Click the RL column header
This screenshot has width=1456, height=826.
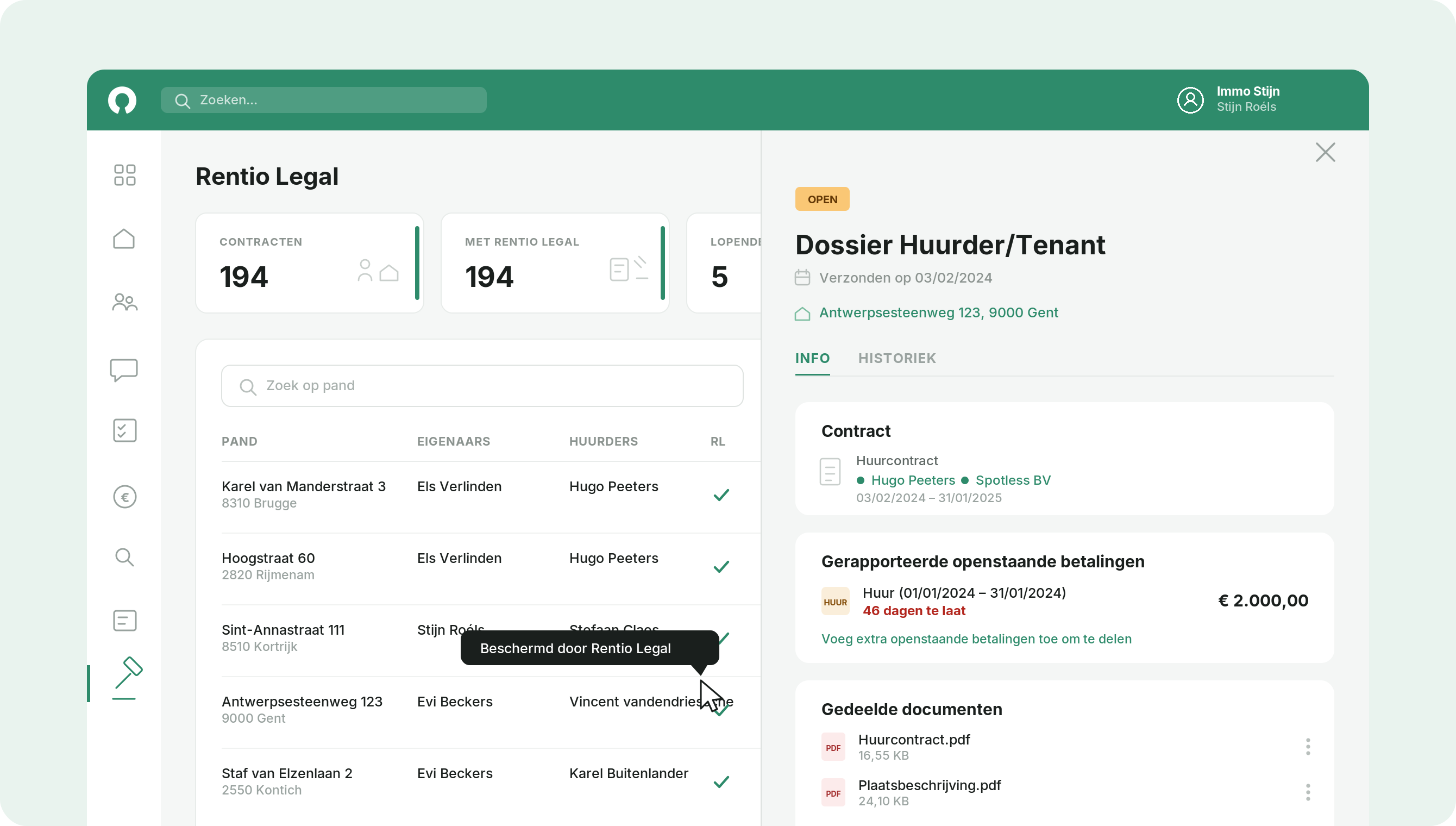[x=717, y=441]
